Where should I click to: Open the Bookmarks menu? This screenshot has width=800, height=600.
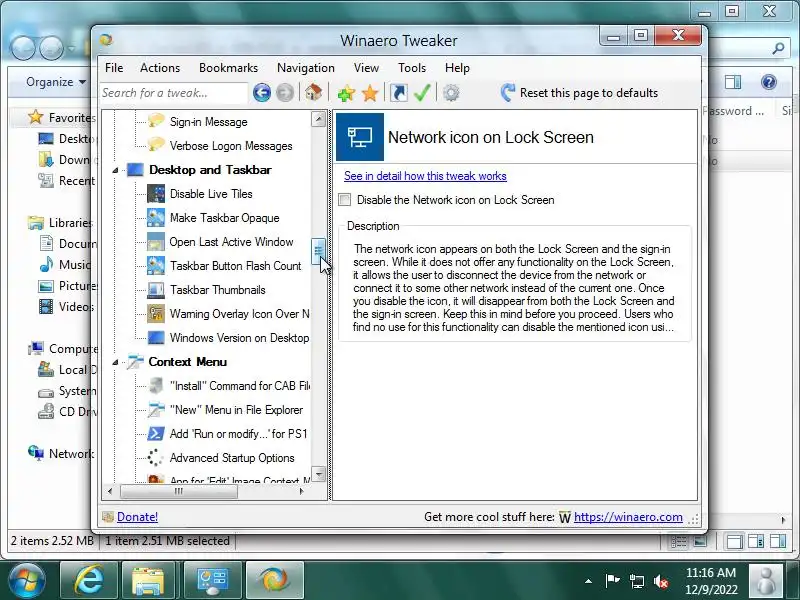228,67
